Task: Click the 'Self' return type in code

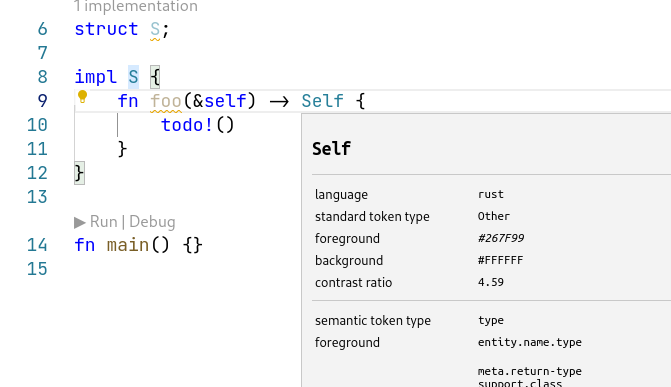Action: pos(322,101)
